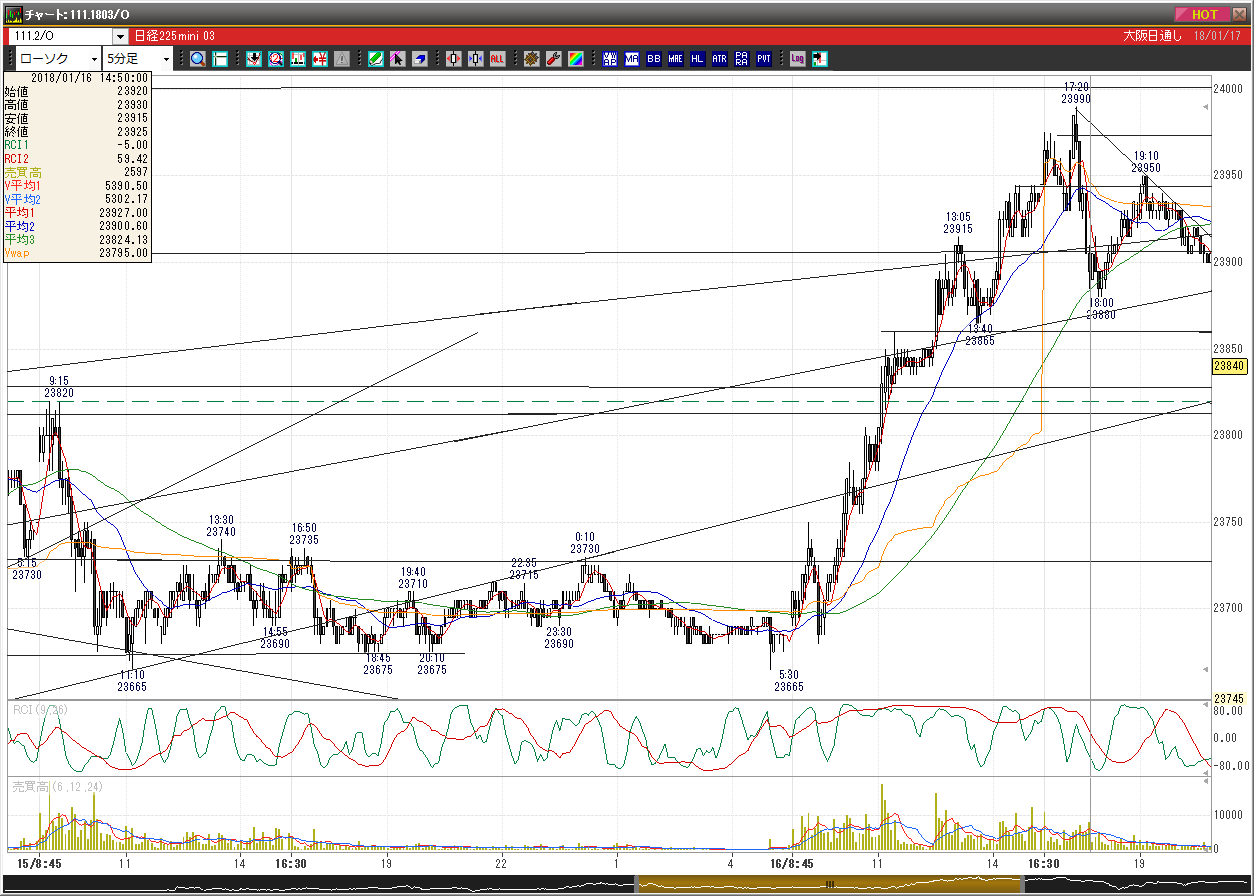The image size is (1254, 896).
Task: Toggle the PARA parabolic indicator
Action: point(741,58)
